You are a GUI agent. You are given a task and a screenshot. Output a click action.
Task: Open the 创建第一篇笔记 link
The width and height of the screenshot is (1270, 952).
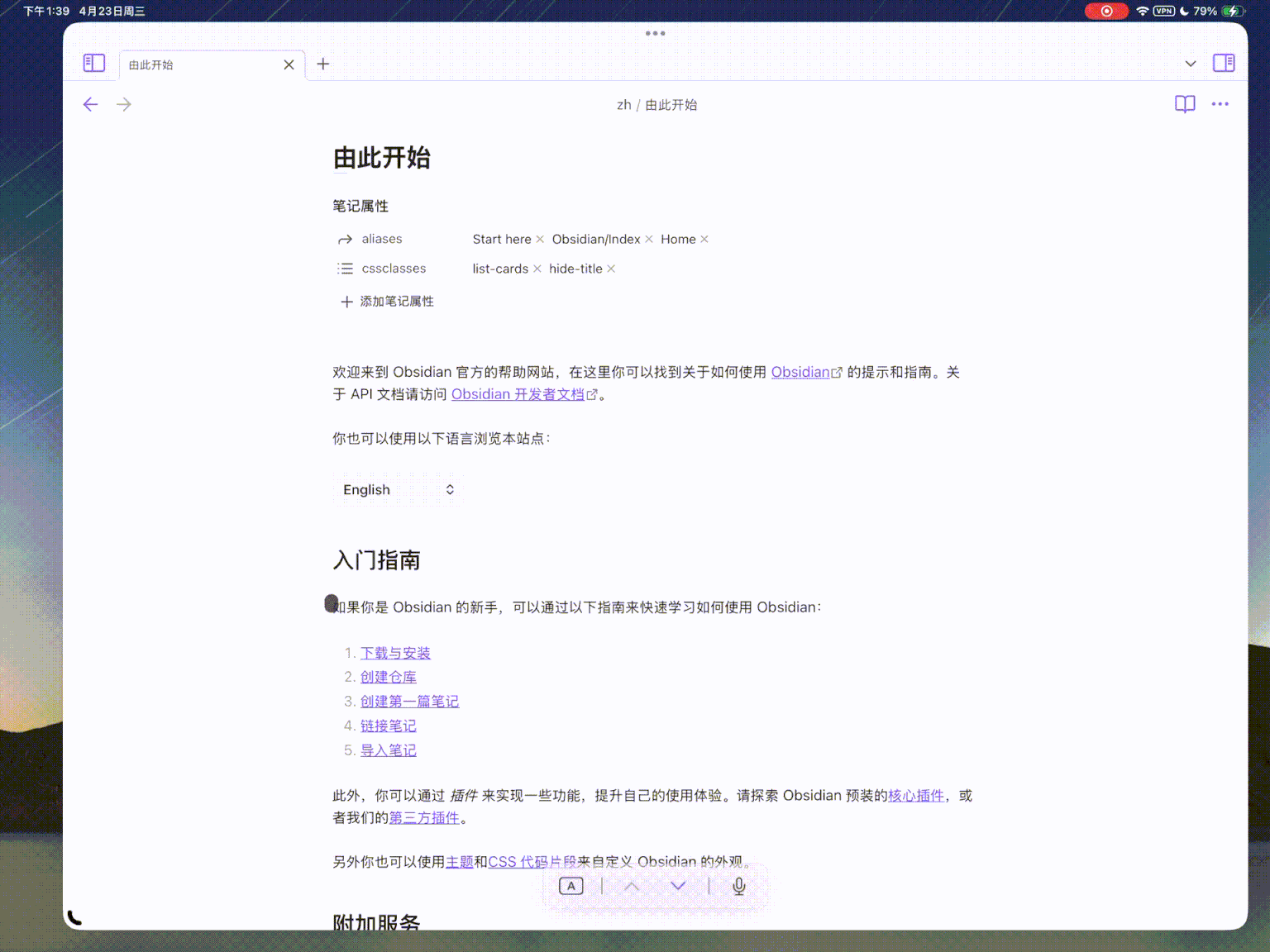(x=409, y=702)
